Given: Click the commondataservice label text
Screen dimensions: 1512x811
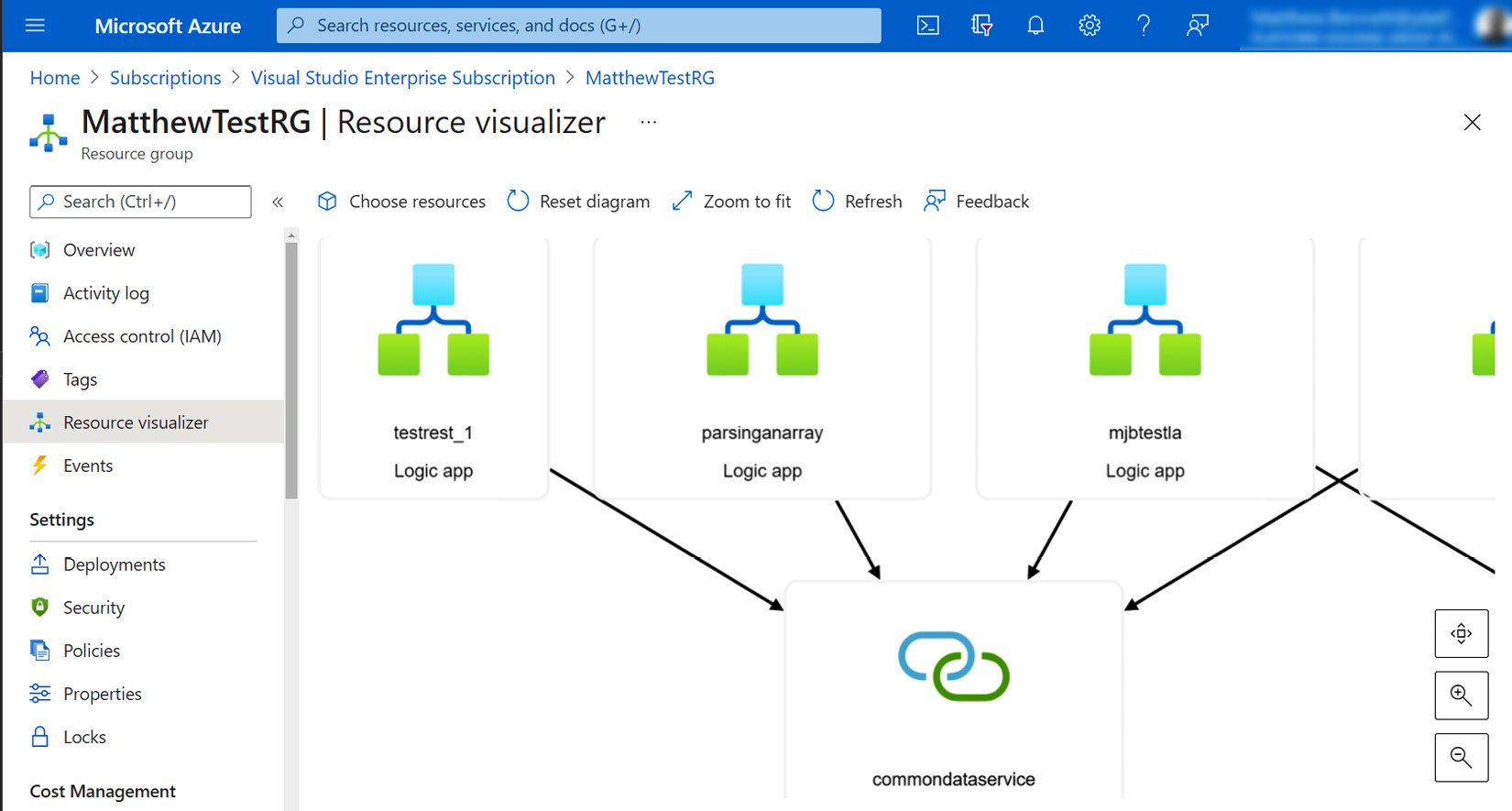Looking at the screenshot, I should 954,780.
